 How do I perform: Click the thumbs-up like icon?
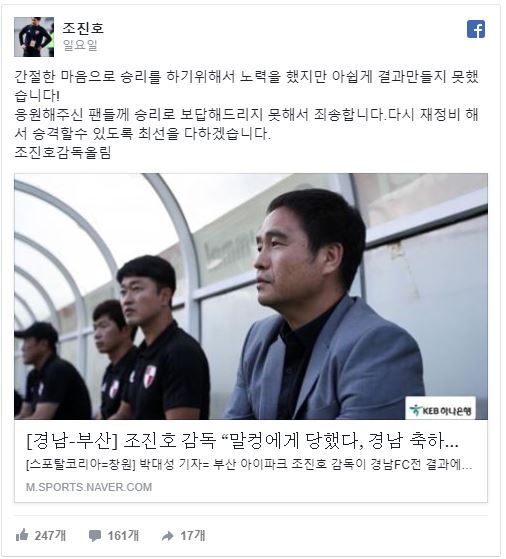22,535
